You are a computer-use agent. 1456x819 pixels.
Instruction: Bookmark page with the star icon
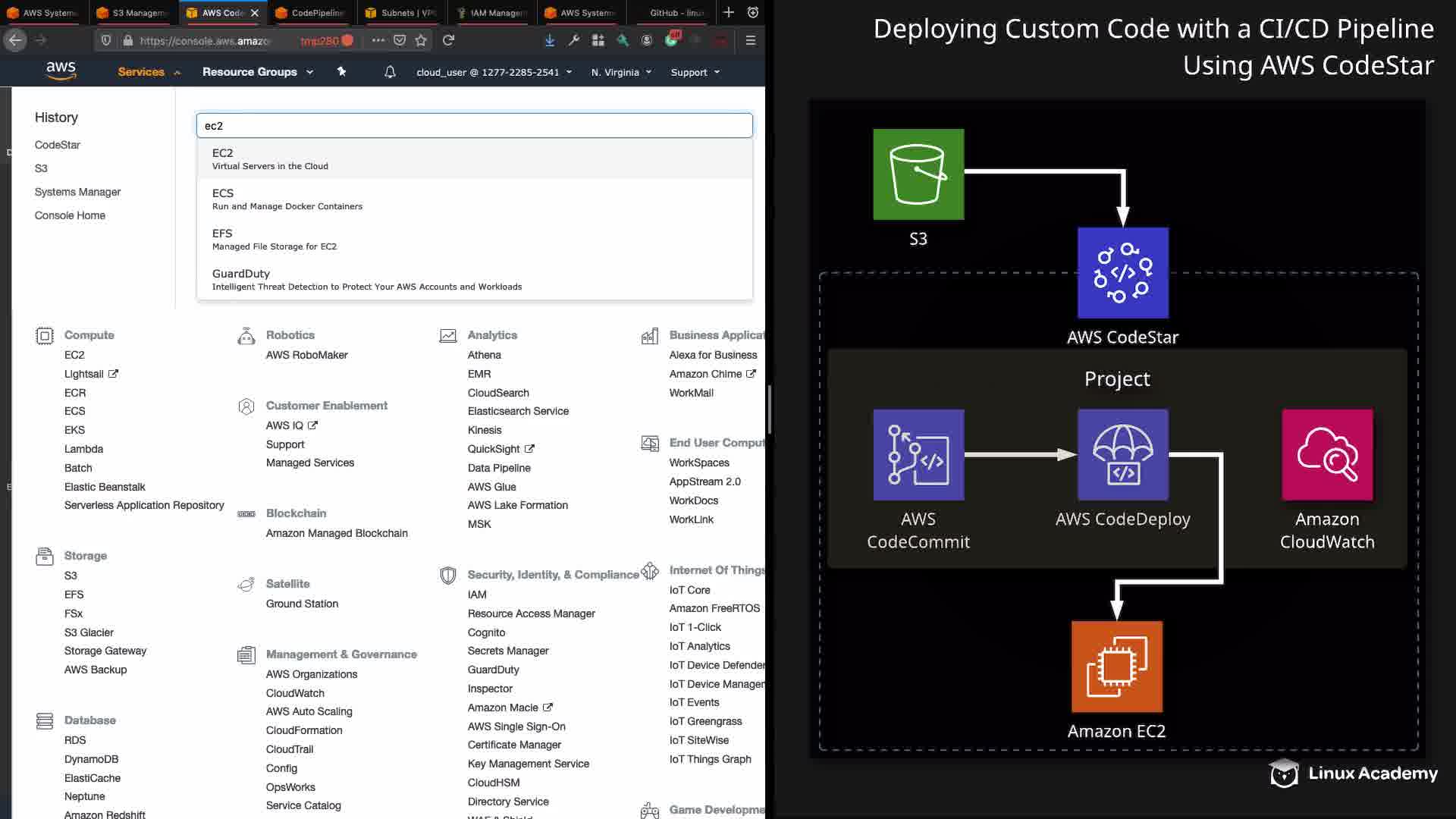coord(421,40)
